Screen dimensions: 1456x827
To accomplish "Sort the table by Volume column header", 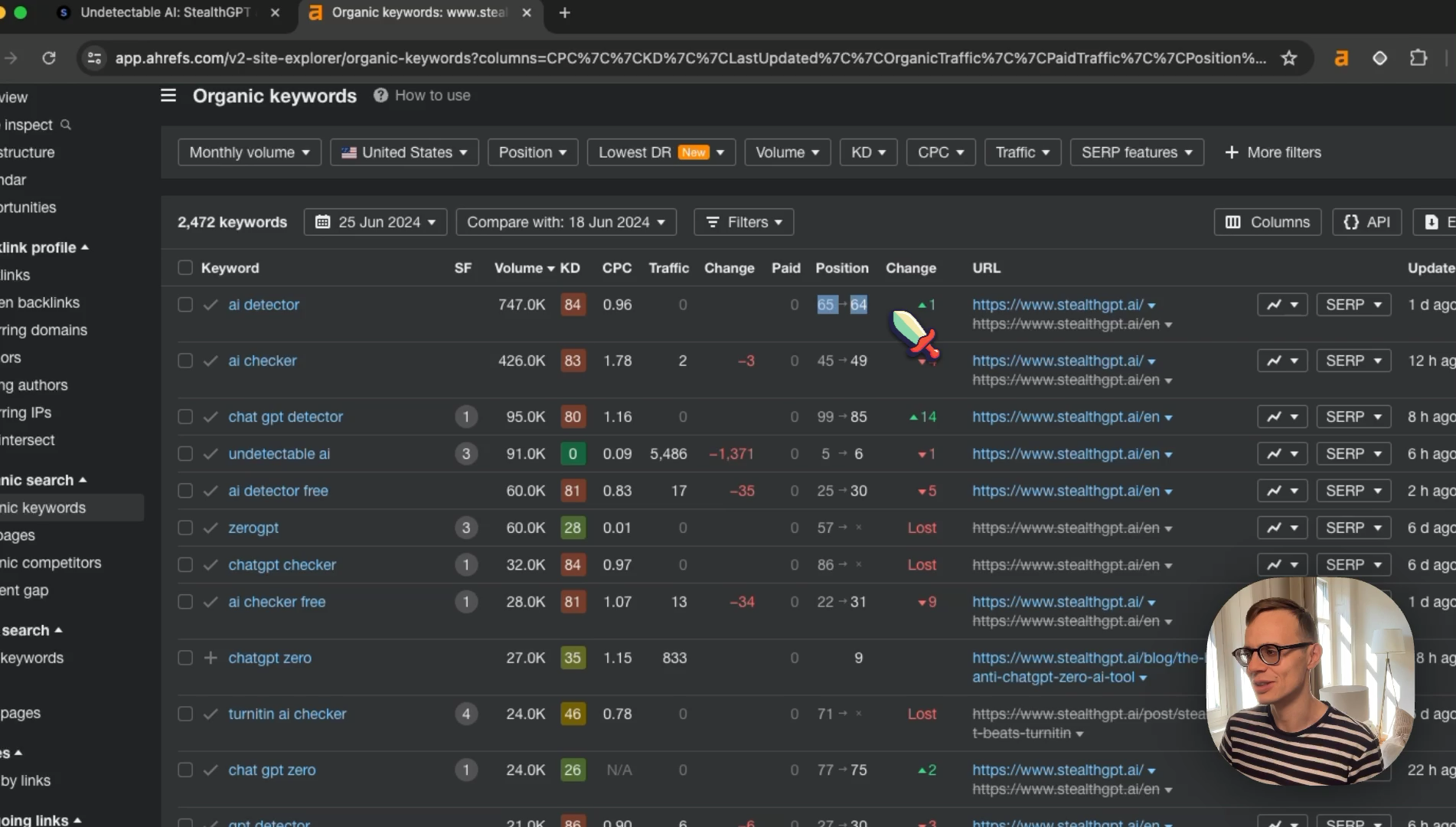I will (x=524, y=268).
